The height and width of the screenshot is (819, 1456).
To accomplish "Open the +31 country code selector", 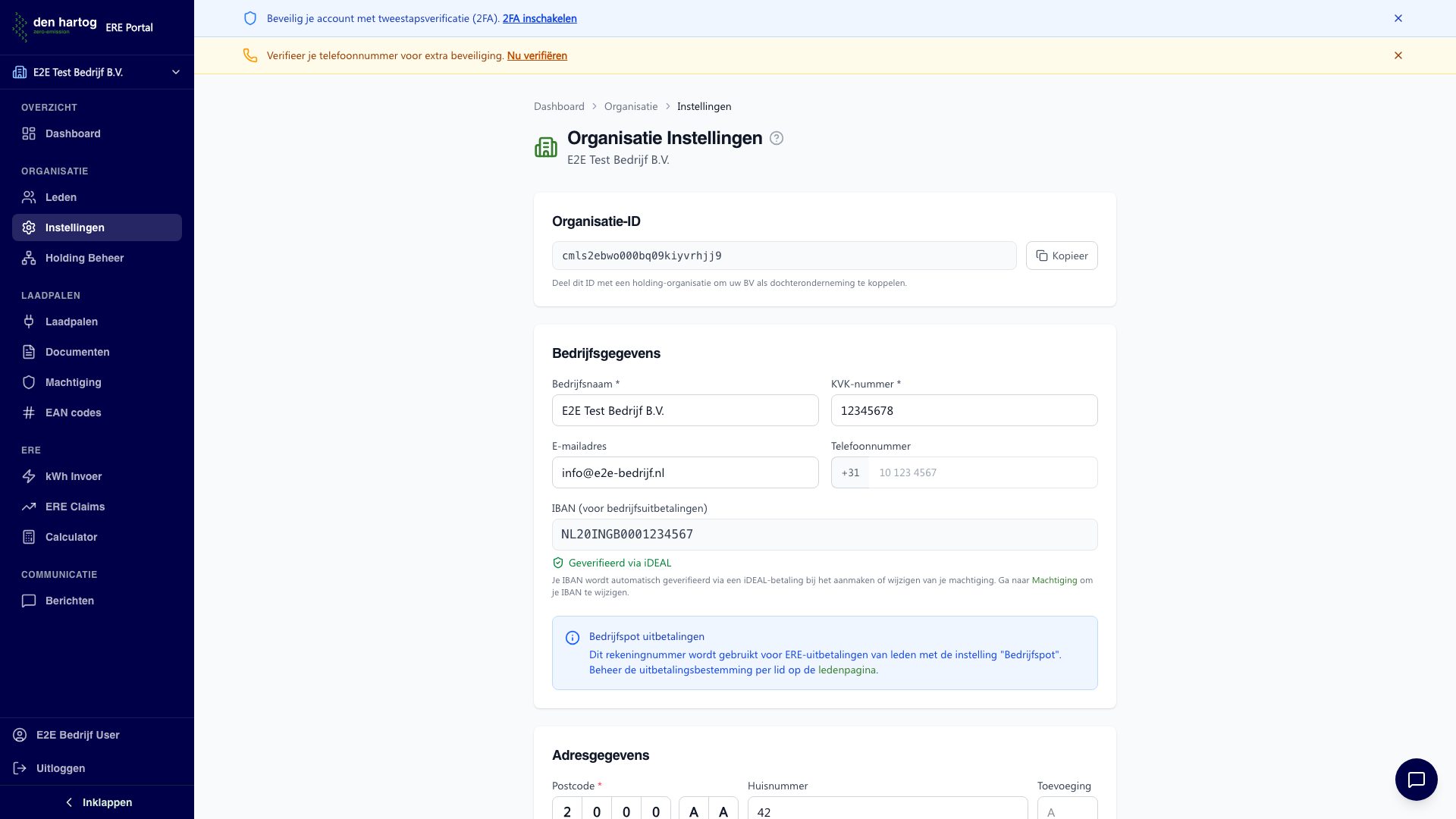I will pyautogui.click(x=849, y=472).
